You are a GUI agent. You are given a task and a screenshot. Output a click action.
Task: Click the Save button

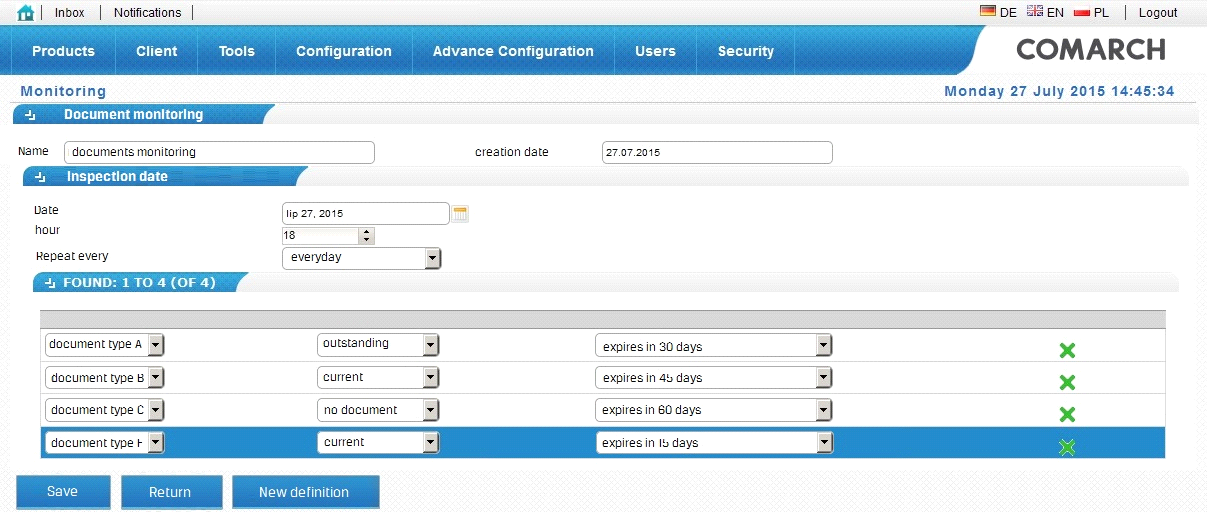(x=63, y=492)
